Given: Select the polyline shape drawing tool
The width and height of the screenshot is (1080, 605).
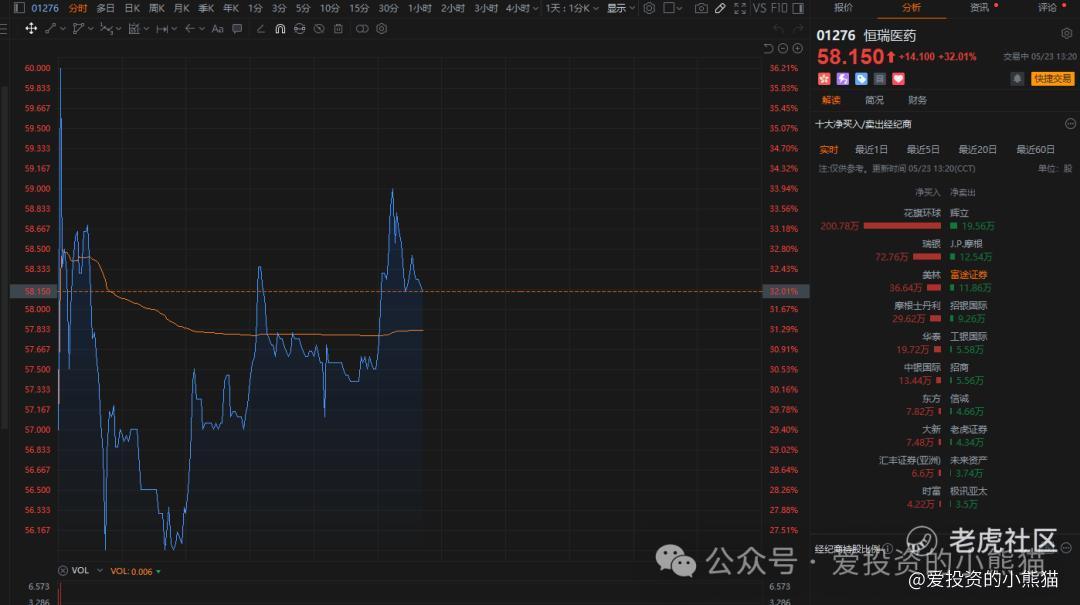Looking at the screenshot, I should click(x=79, y=29).
